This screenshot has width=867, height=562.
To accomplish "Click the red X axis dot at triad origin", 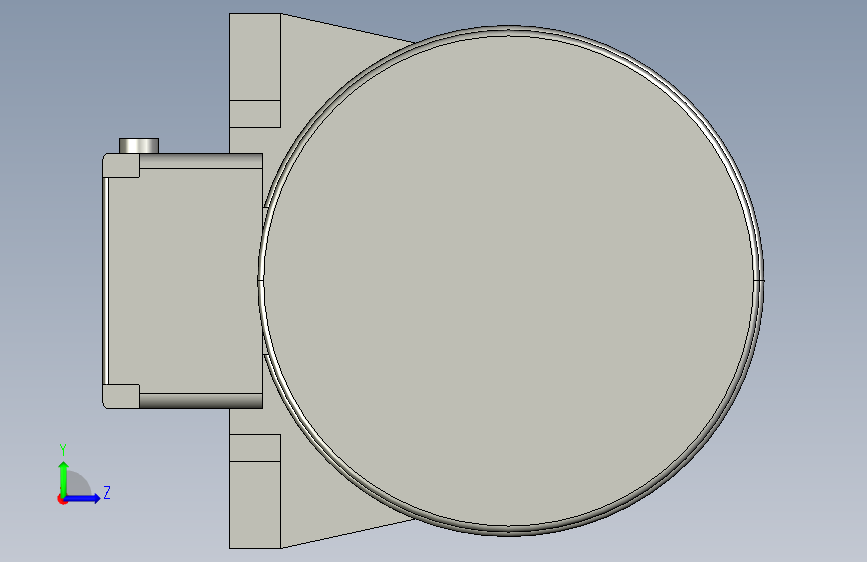I will coord(62,500).
